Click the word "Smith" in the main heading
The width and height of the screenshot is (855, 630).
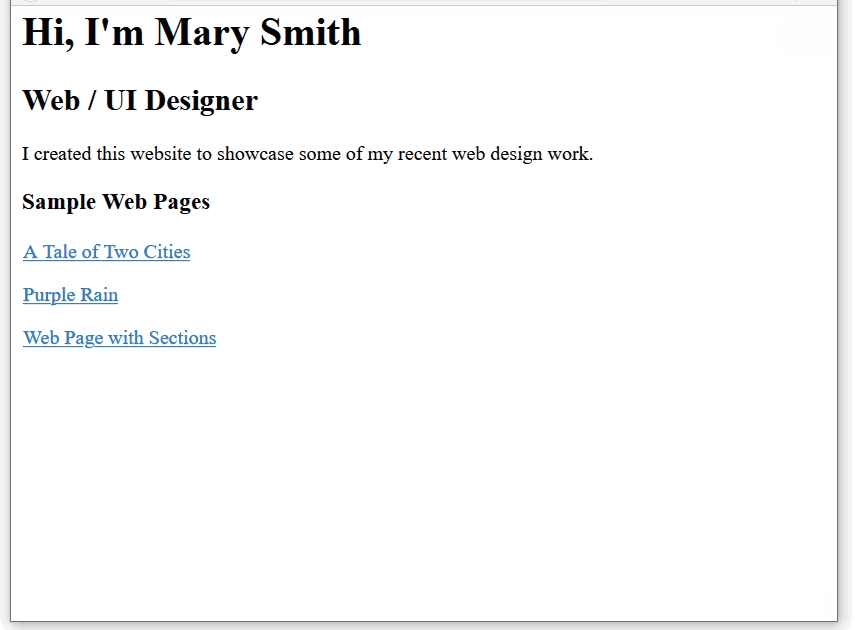(x=310, y=33)
